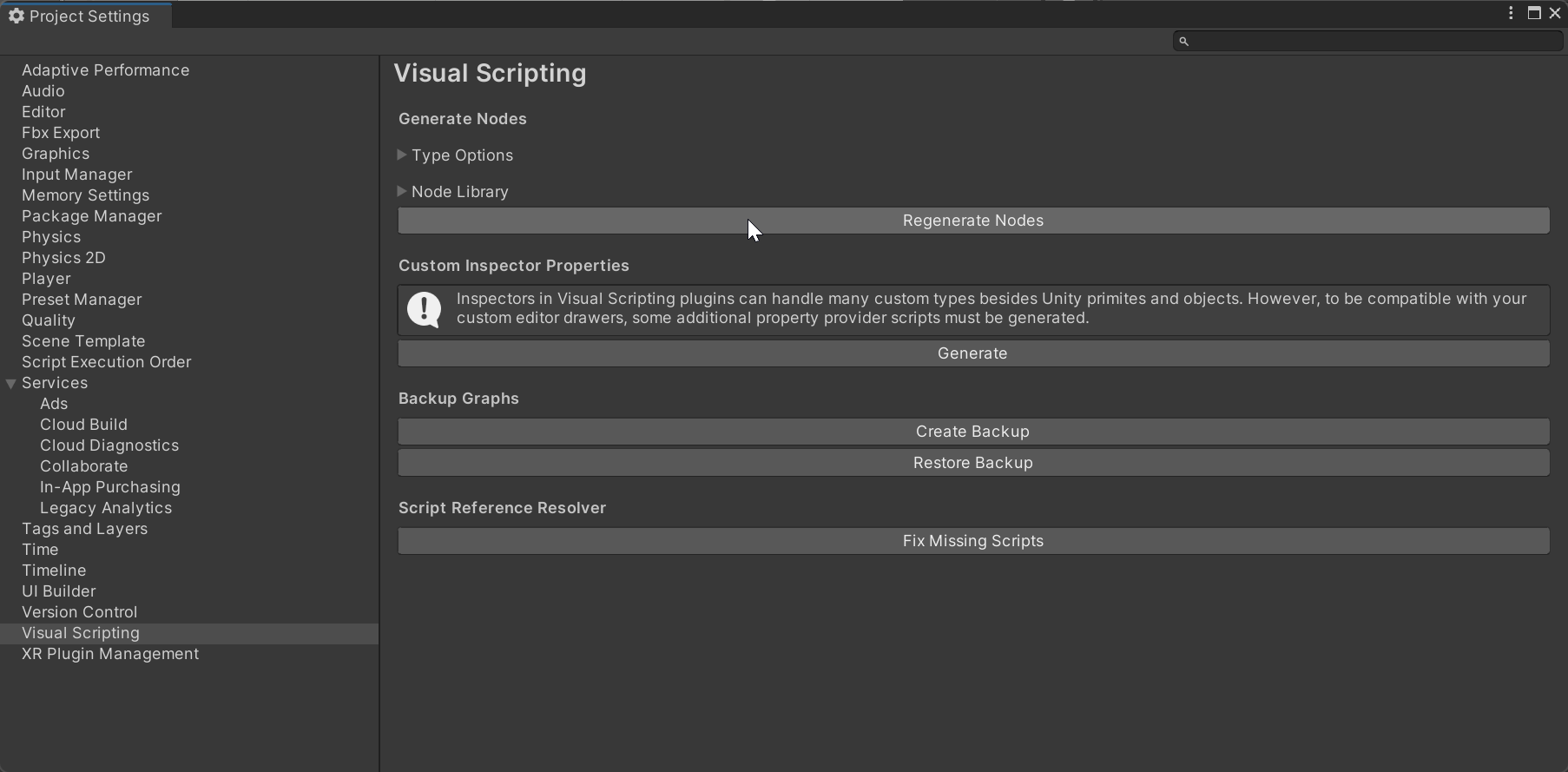
Task: Click the Create Backup button
Action: [972, 432]
